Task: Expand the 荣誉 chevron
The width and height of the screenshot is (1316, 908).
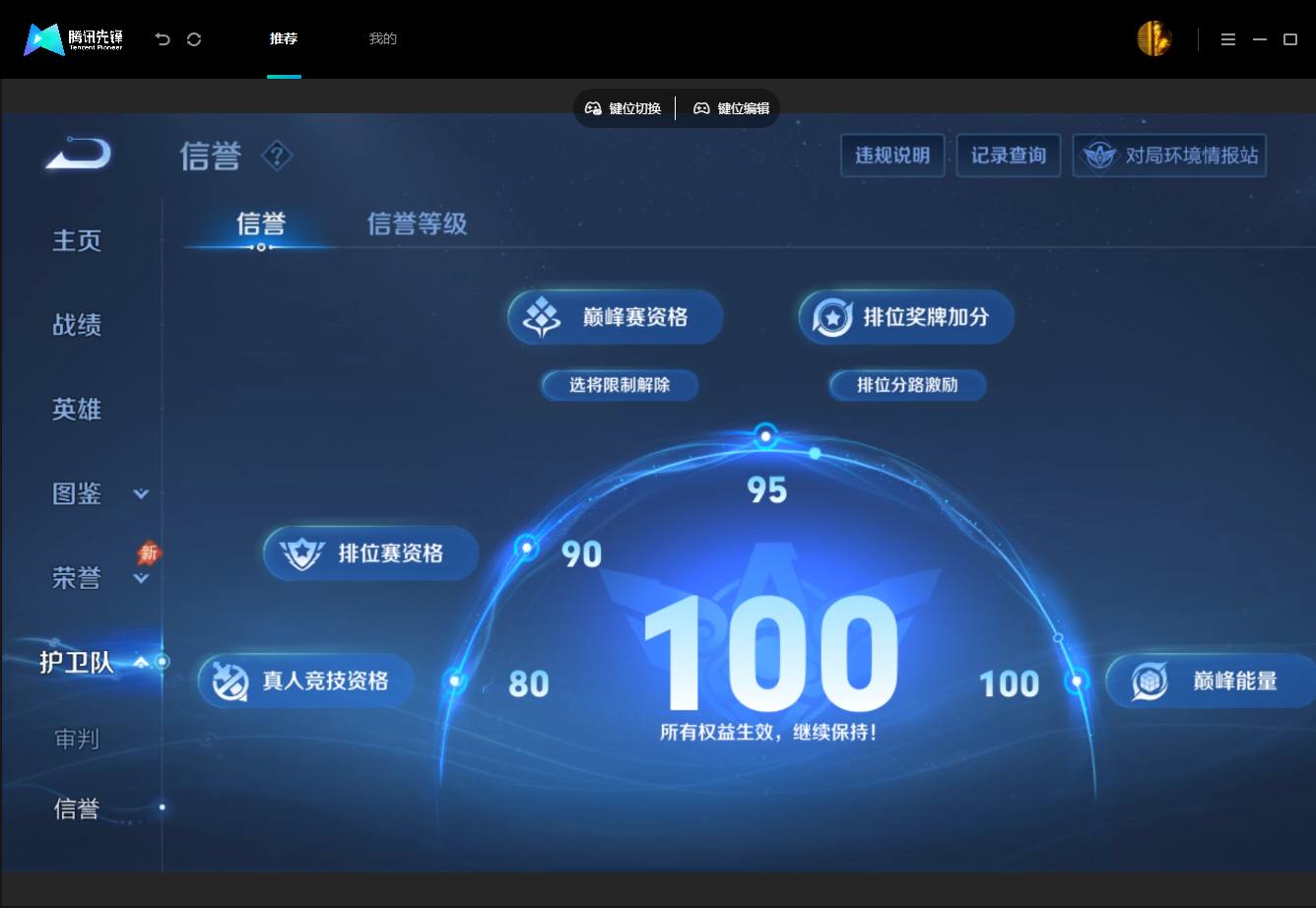Action: pyautogui.click(x=141, y=578)
